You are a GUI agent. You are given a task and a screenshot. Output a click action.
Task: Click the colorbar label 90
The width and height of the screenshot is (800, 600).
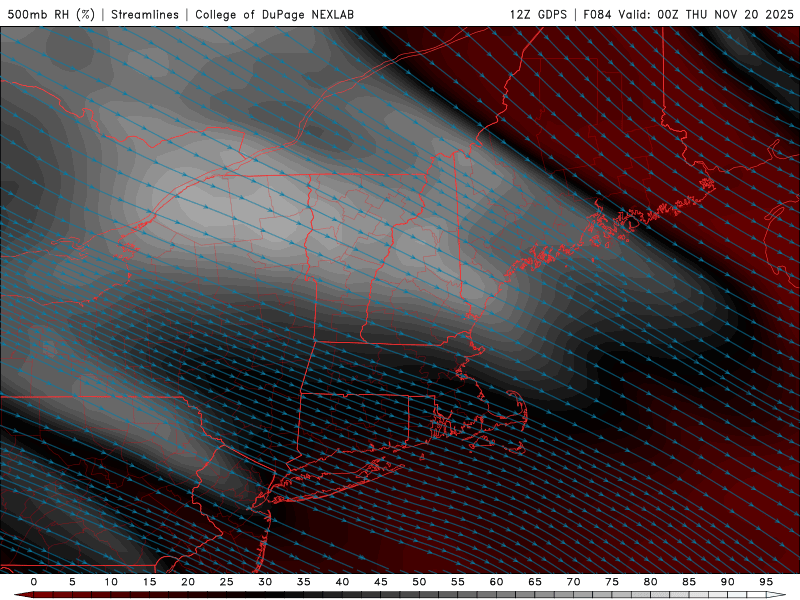point(728,582)
